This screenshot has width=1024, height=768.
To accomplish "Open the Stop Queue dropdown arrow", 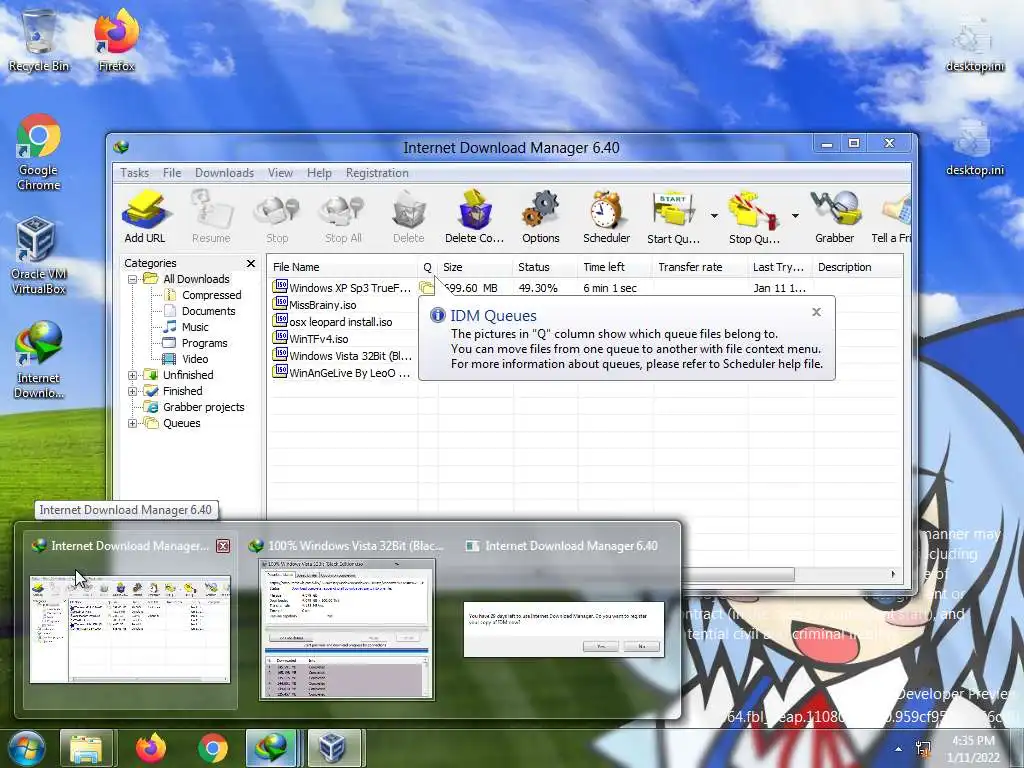I will click(795, 216).
